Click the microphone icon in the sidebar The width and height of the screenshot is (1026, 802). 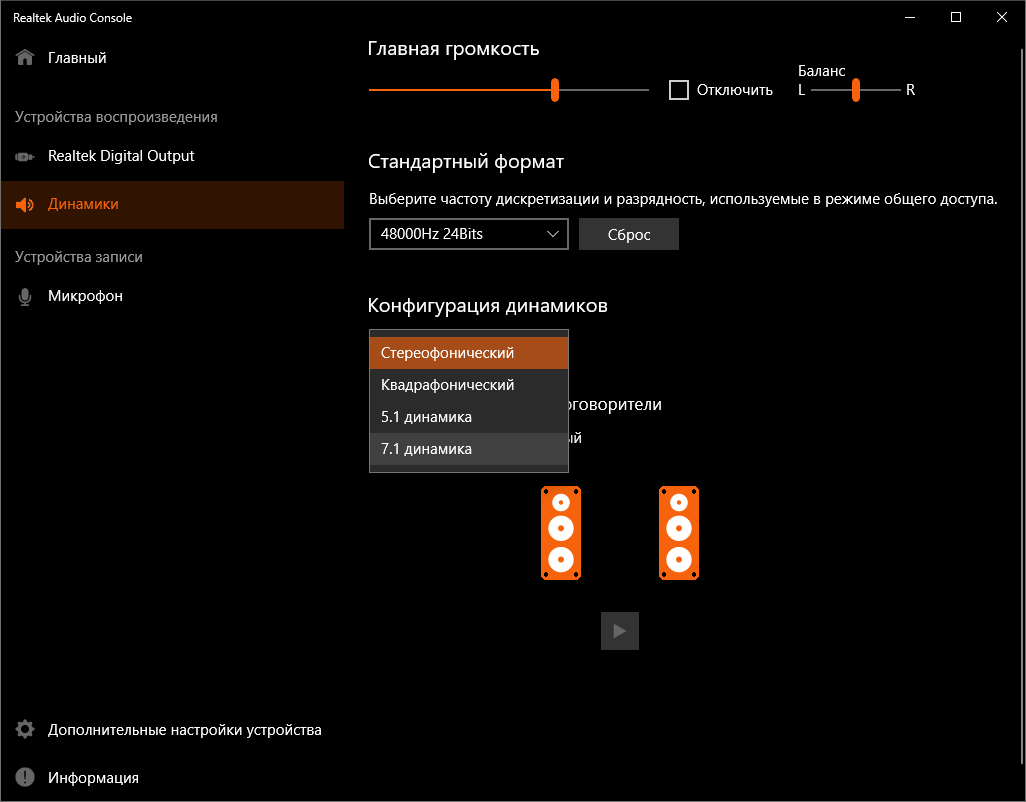[25, 297]
